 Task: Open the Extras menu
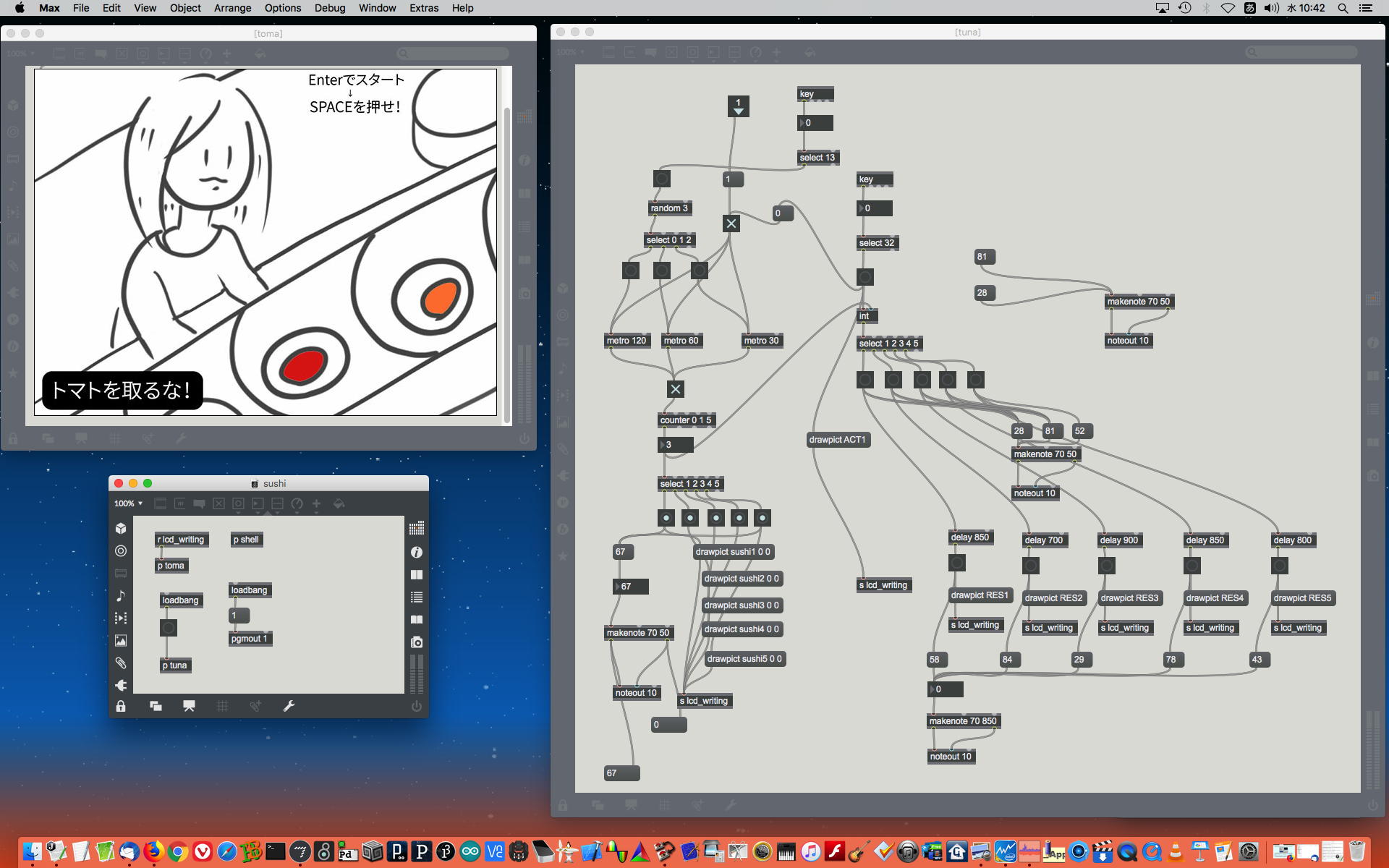coord(423,8)
